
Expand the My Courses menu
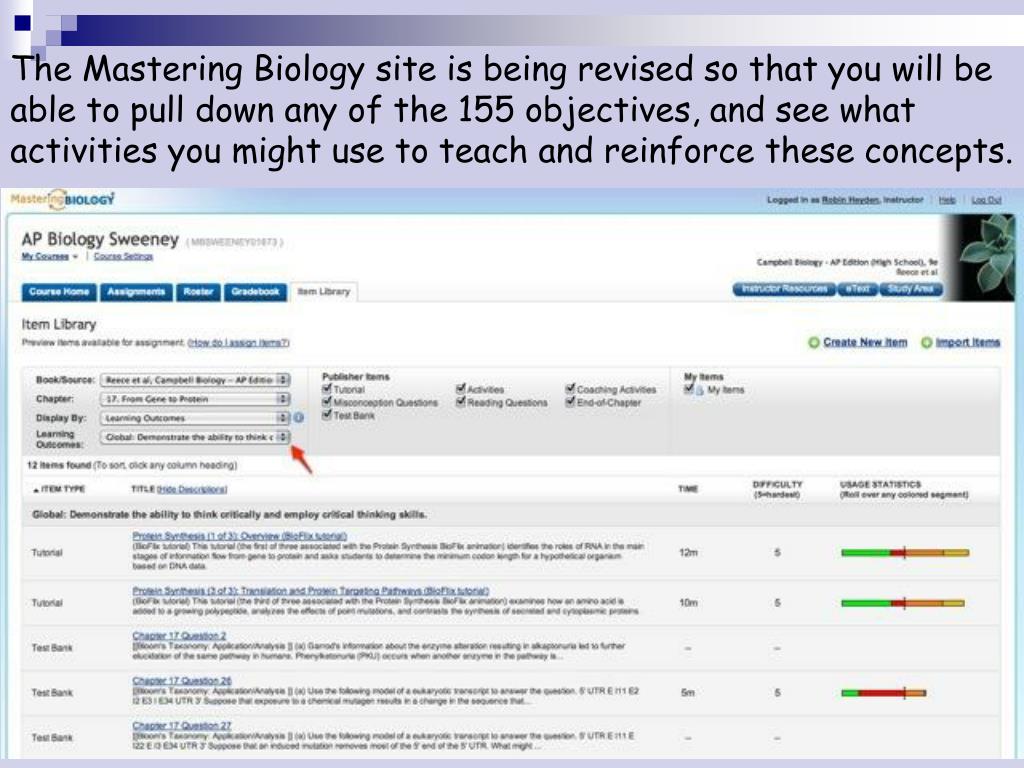(x=50, y=256)
